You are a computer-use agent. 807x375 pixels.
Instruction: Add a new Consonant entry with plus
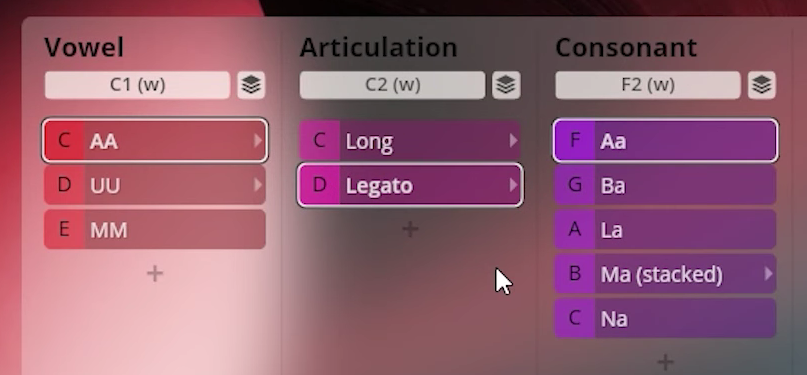pos(665,362)
